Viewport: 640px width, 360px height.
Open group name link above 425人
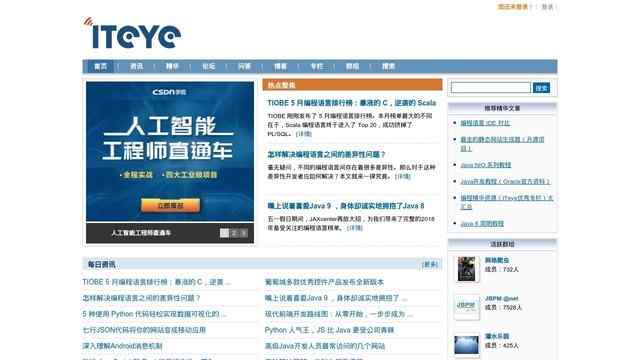[497, 336]
